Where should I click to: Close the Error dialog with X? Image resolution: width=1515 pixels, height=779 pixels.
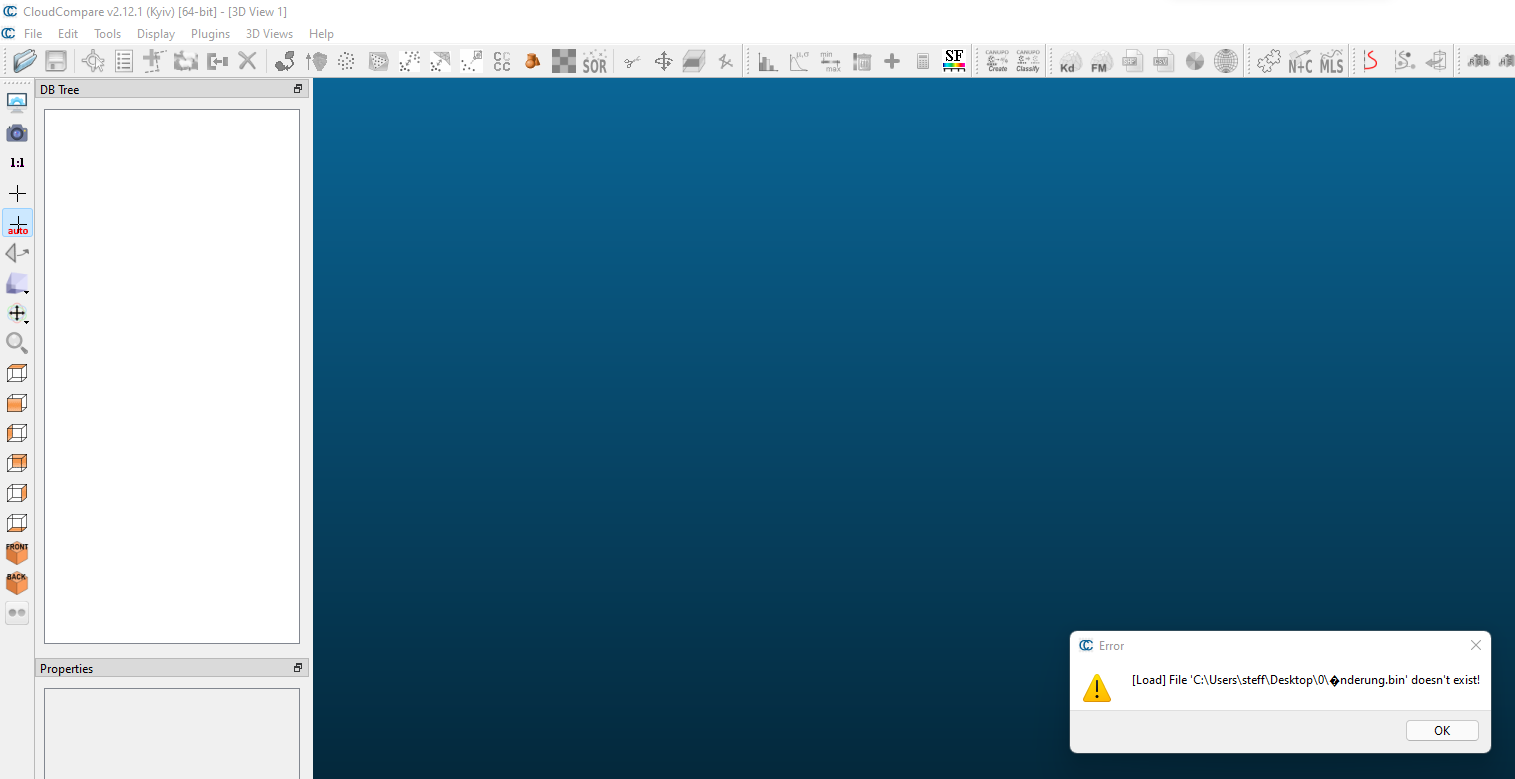(x=1475, y=645)
